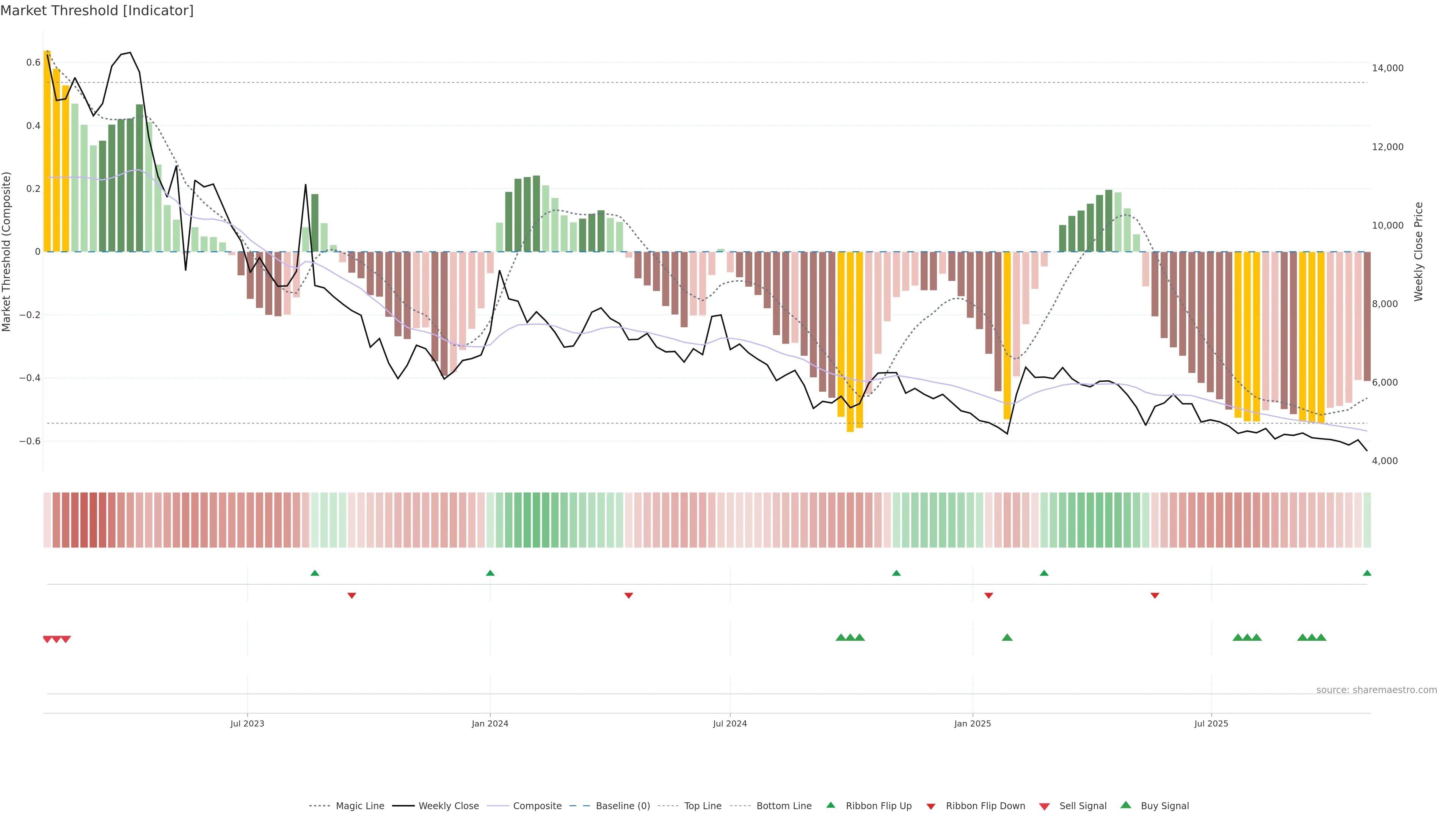
Task: Click the green Buy Signal legend triangle icon
Action: pyautogui.click(x=1125, y=805)
